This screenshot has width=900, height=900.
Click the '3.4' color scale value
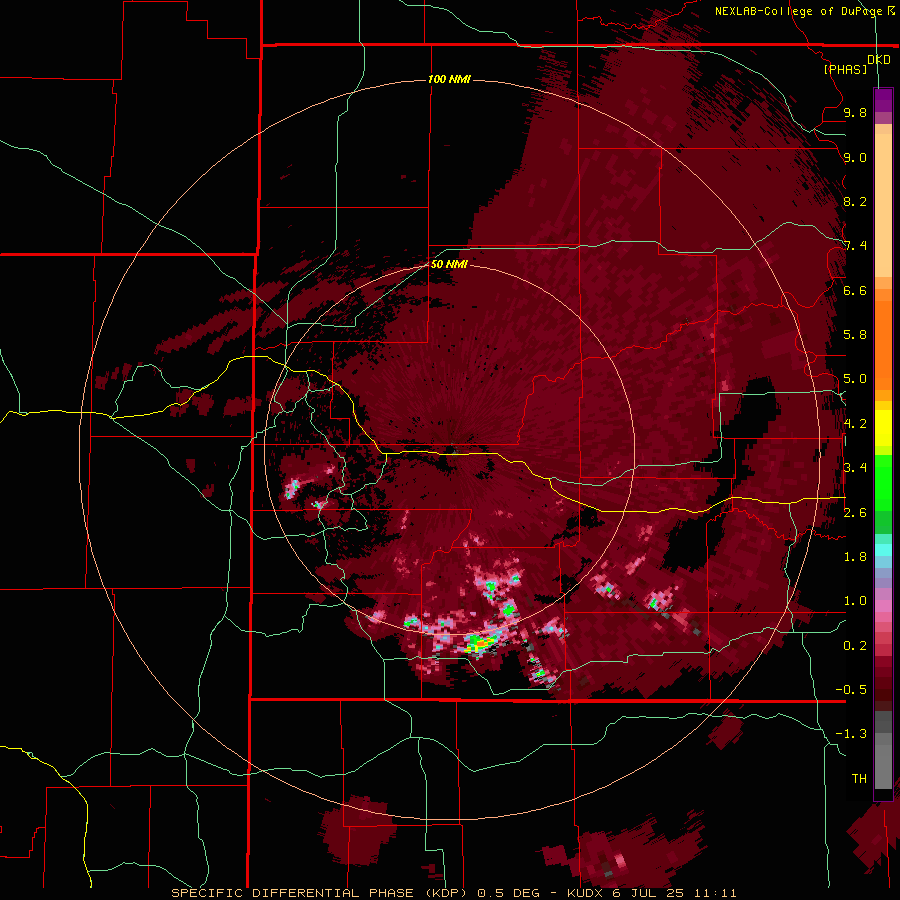(855, 467)
